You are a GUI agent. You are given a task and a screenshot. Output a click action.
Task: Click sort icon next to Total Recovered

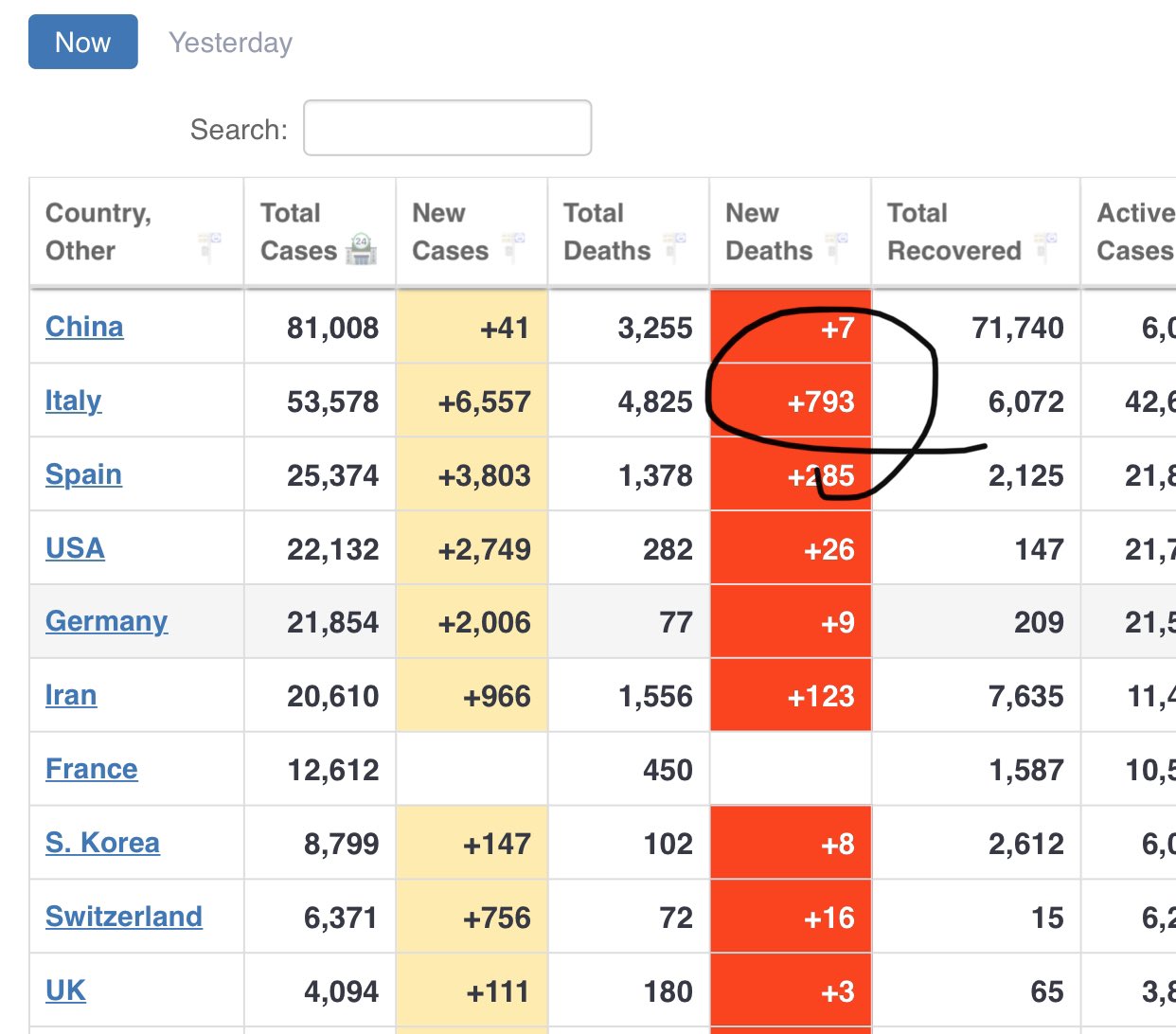[1045, 246]
